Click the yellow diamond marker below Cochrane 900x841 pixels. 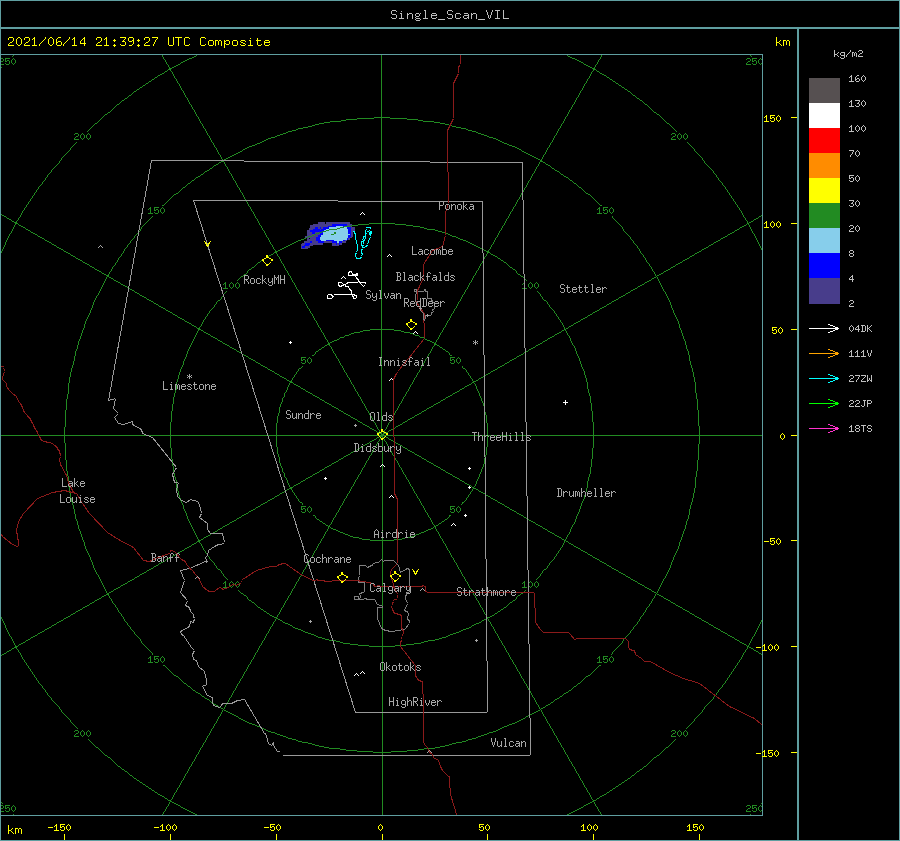[x=342, y=578]
